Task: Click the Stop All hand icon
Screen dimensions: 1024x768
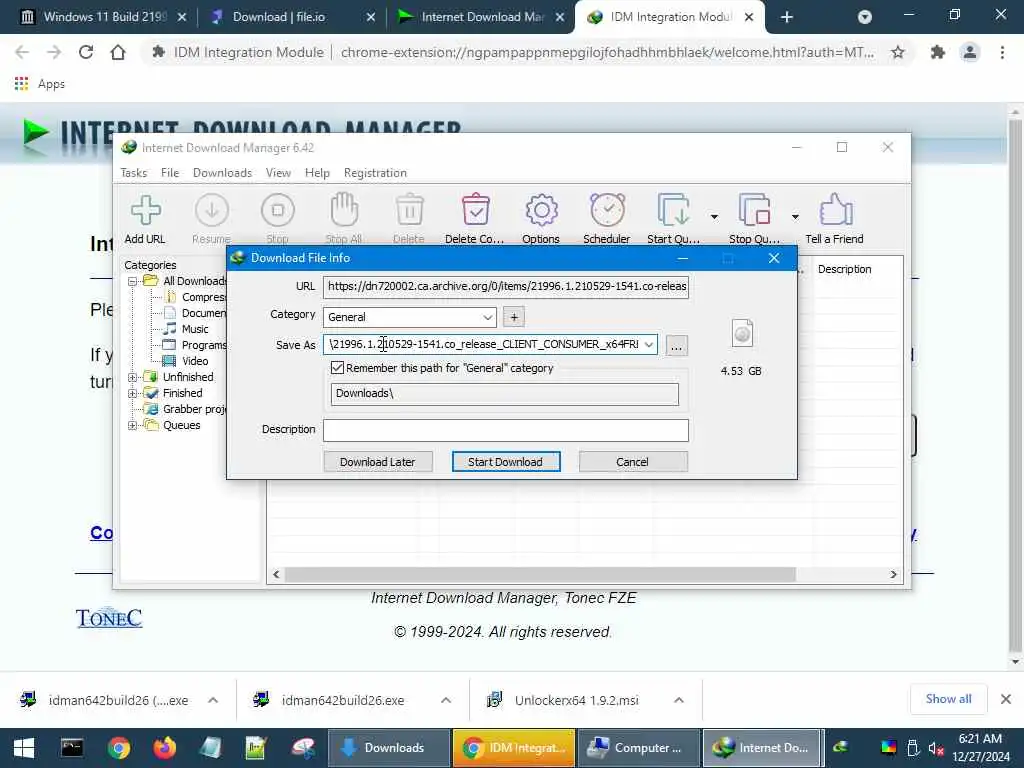Action: click(x=344, y=210)
